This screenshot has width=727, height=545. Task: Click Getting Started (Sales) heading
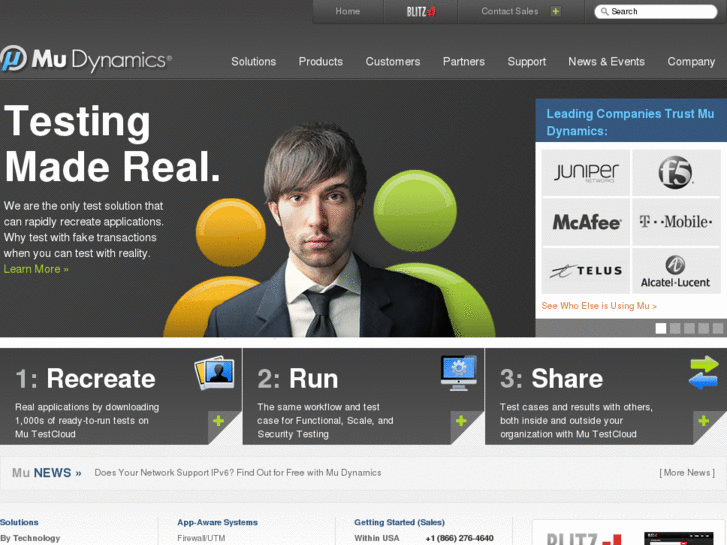click(x=399, y=522)
